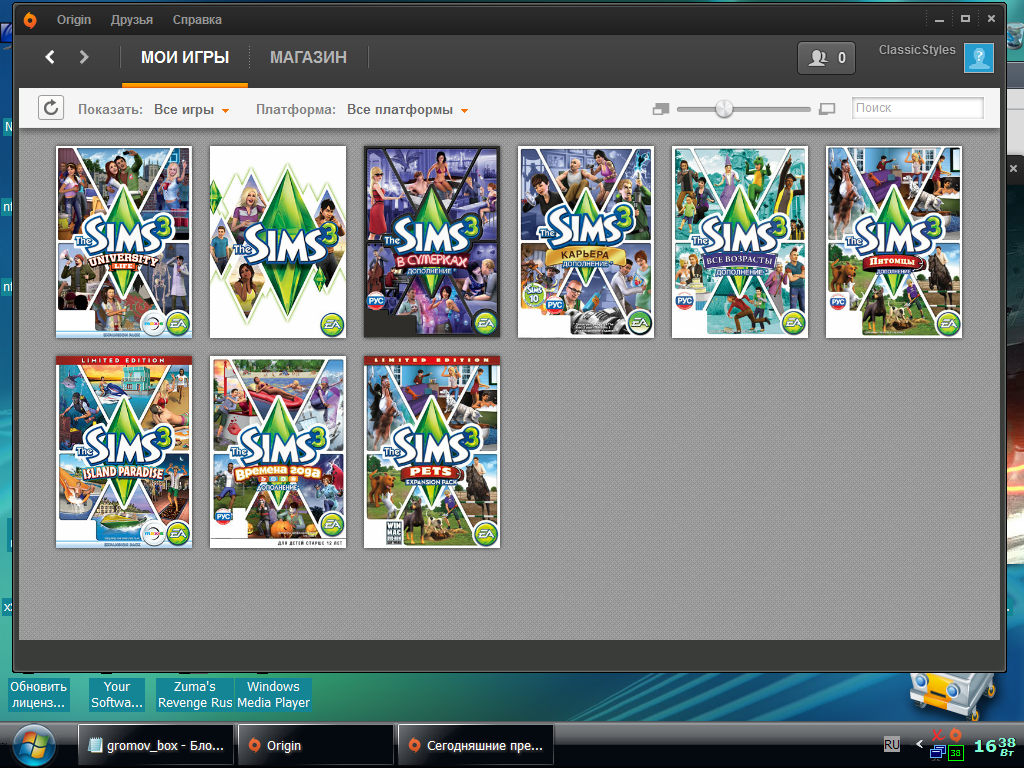Expand the 'Все игры' filter dropdown
Image resolution: width=1024 pixels, height=768 pixels.
point(192,110)
